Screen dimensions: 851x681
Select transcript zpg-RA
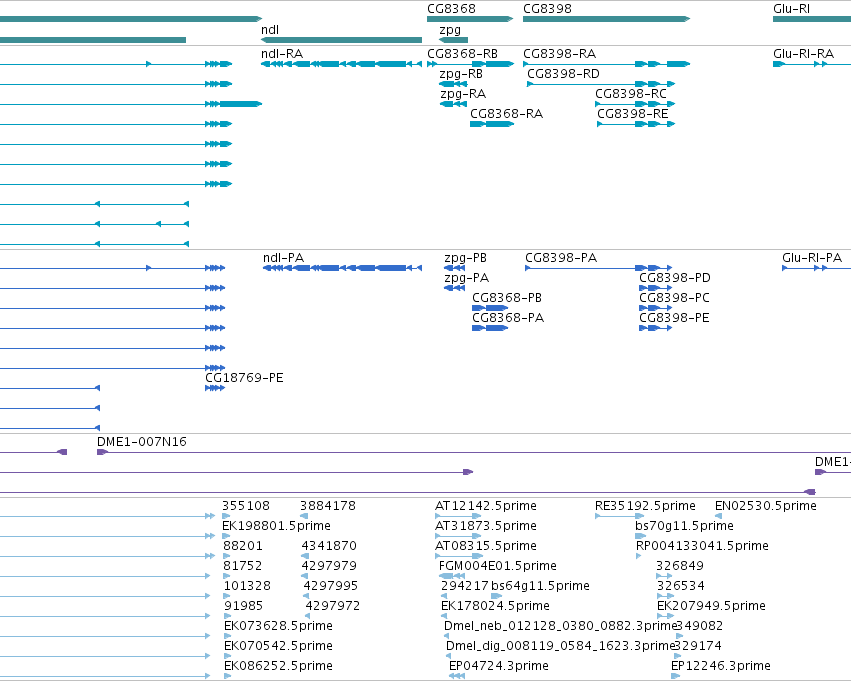pyautogui.click(x=463, y=94)
